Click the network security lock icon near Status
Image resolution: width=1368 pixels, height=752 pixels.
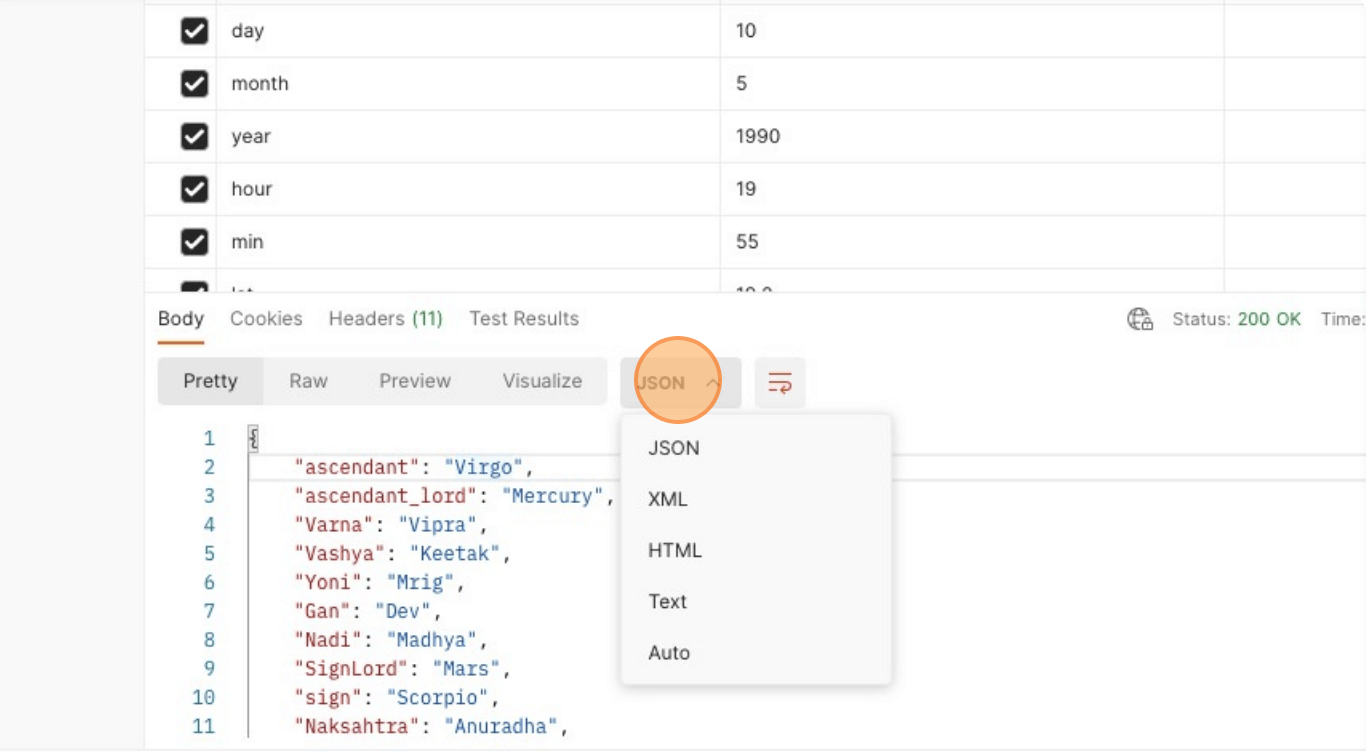pyautogui.click(x=1138, y=319)
